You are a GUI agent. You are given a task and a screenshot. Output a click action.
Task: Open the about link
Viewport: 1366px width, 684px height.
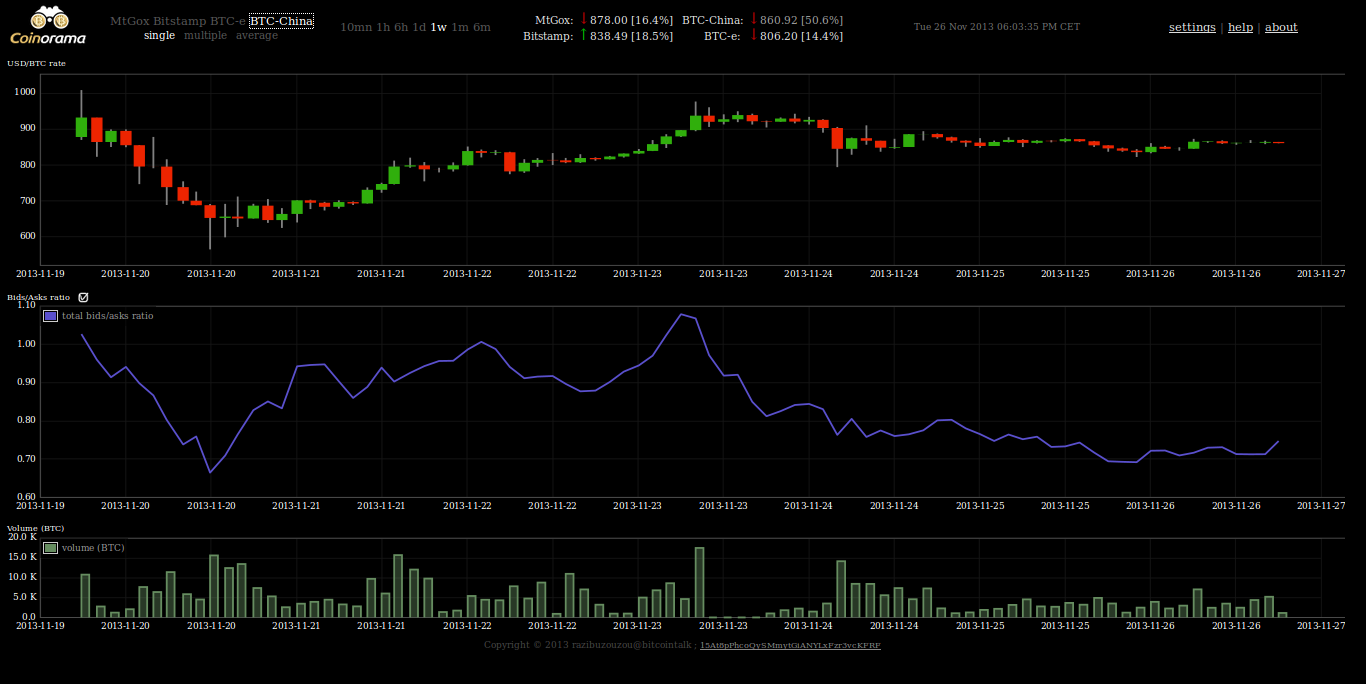(x=1281, y=27)
